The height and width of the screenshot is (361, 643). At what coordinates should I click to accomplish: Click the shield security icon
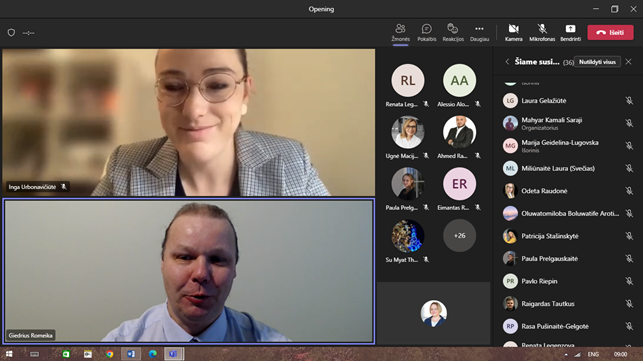point(11,32)
